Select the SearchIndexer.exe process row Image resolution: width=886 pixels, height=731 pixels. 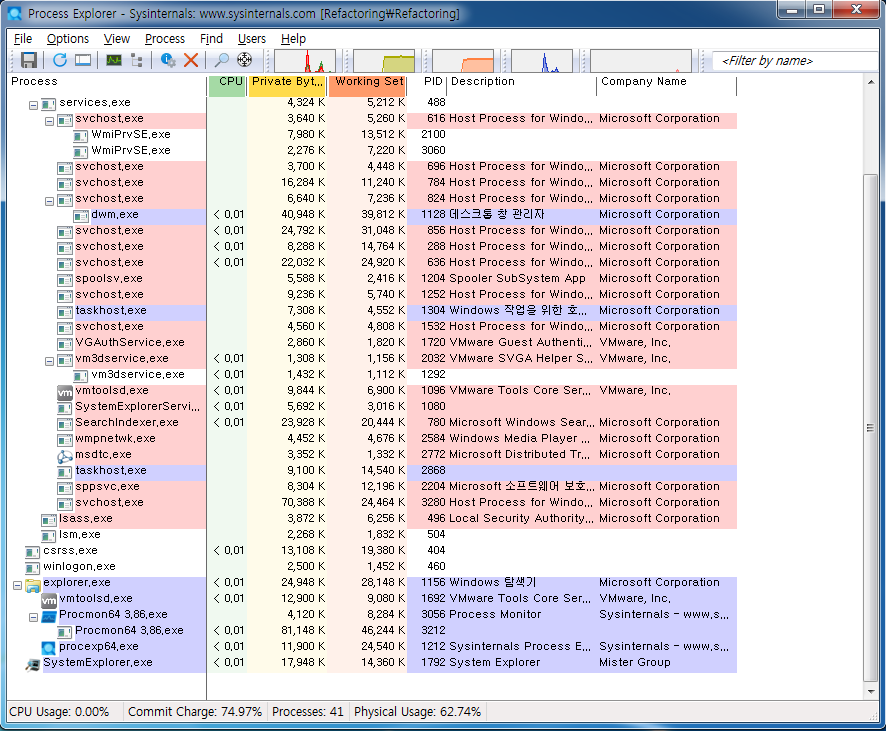[x=372, y=423]
